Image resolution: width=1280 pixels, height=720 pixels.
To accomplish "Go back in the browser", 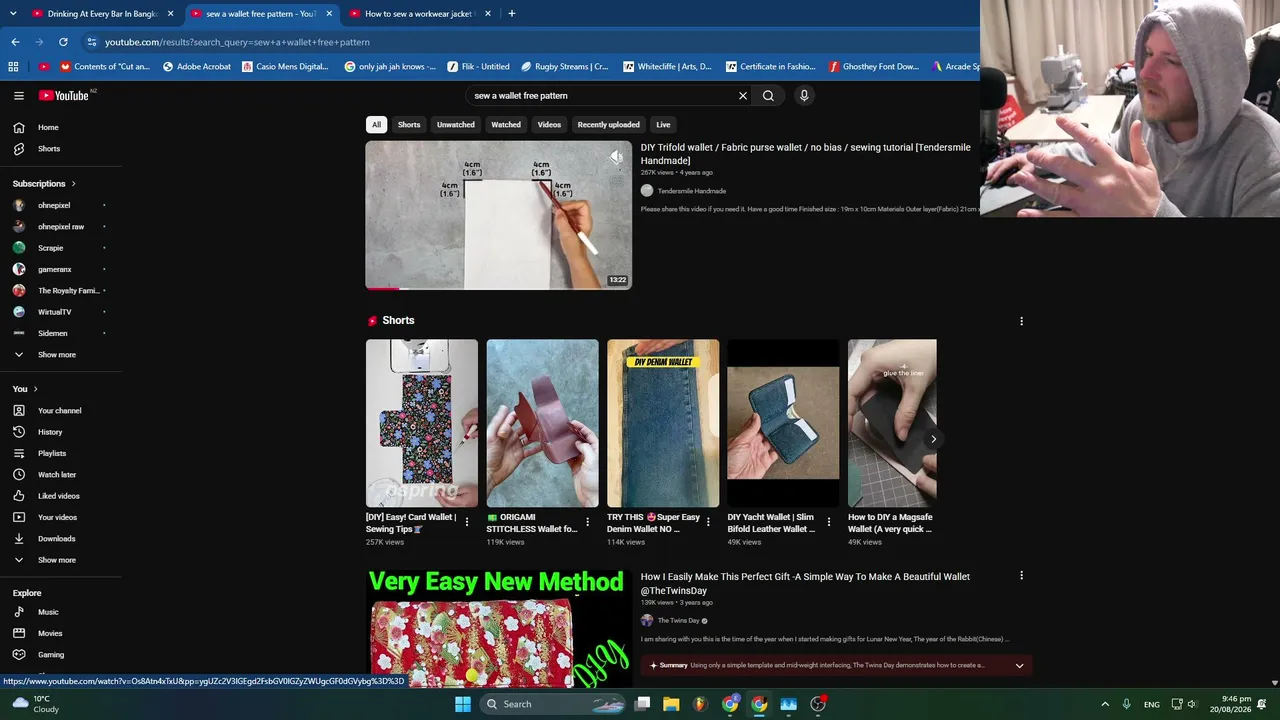I will pyautogui.click(x=15, y=42).
